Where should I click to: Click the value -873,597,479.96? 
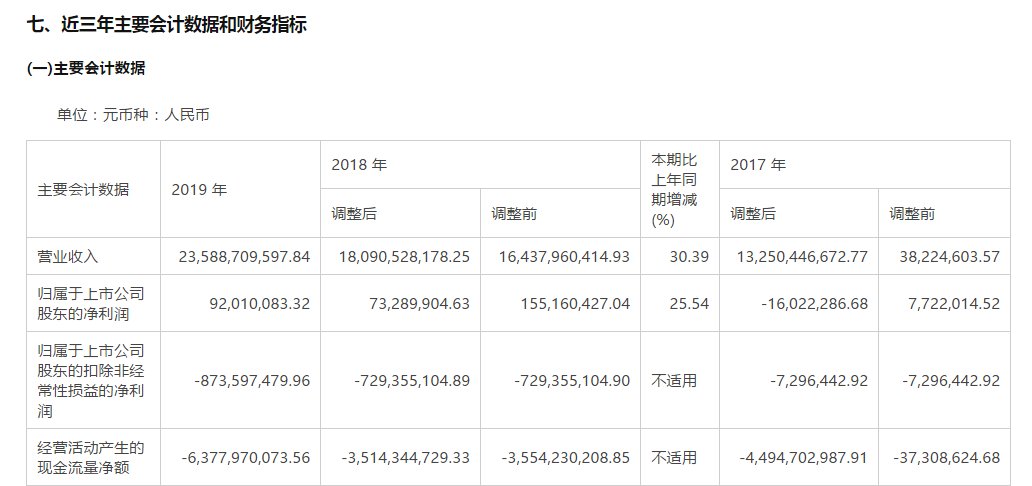pyautogui.click(x=247, y=381)
